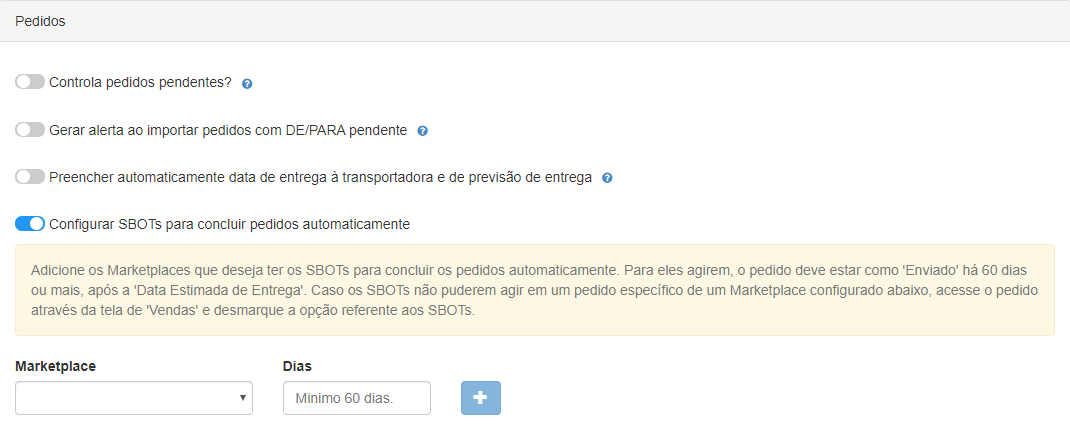Click the 'Controla pedidos pendentes?' label text

point(140,82)
